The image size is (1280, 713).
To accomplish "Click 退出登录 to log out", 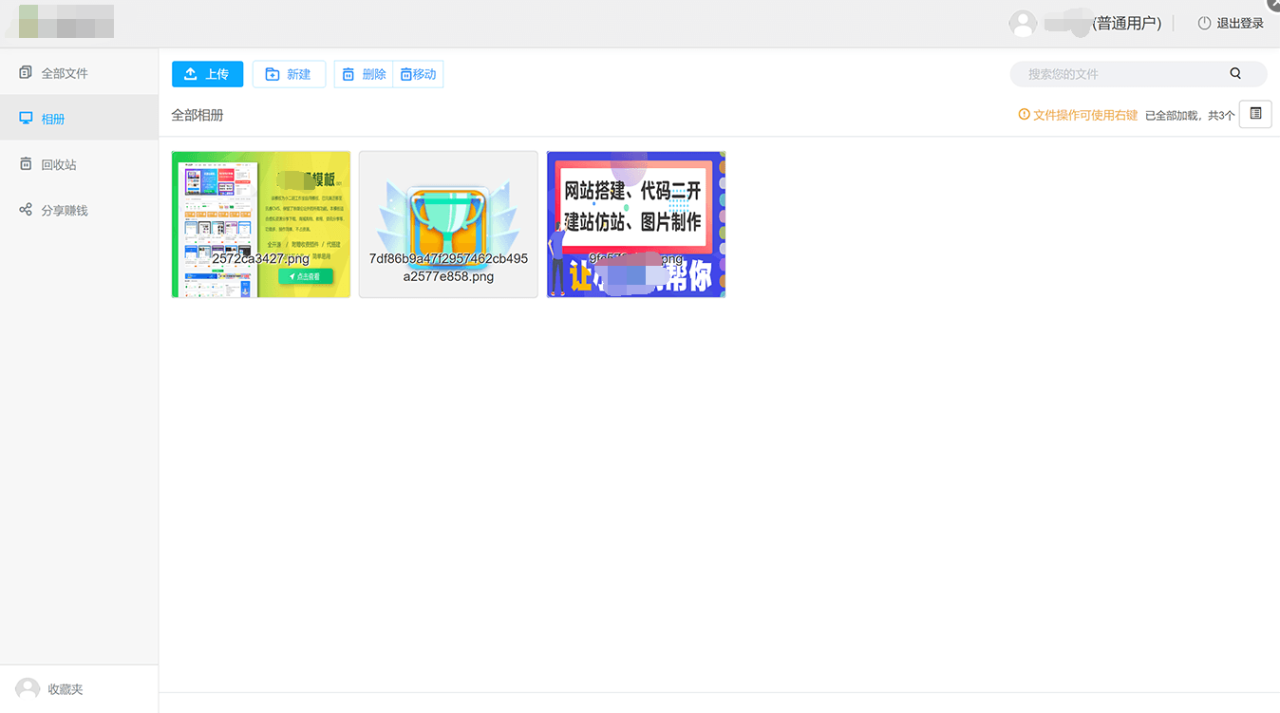I will 1231,23.
